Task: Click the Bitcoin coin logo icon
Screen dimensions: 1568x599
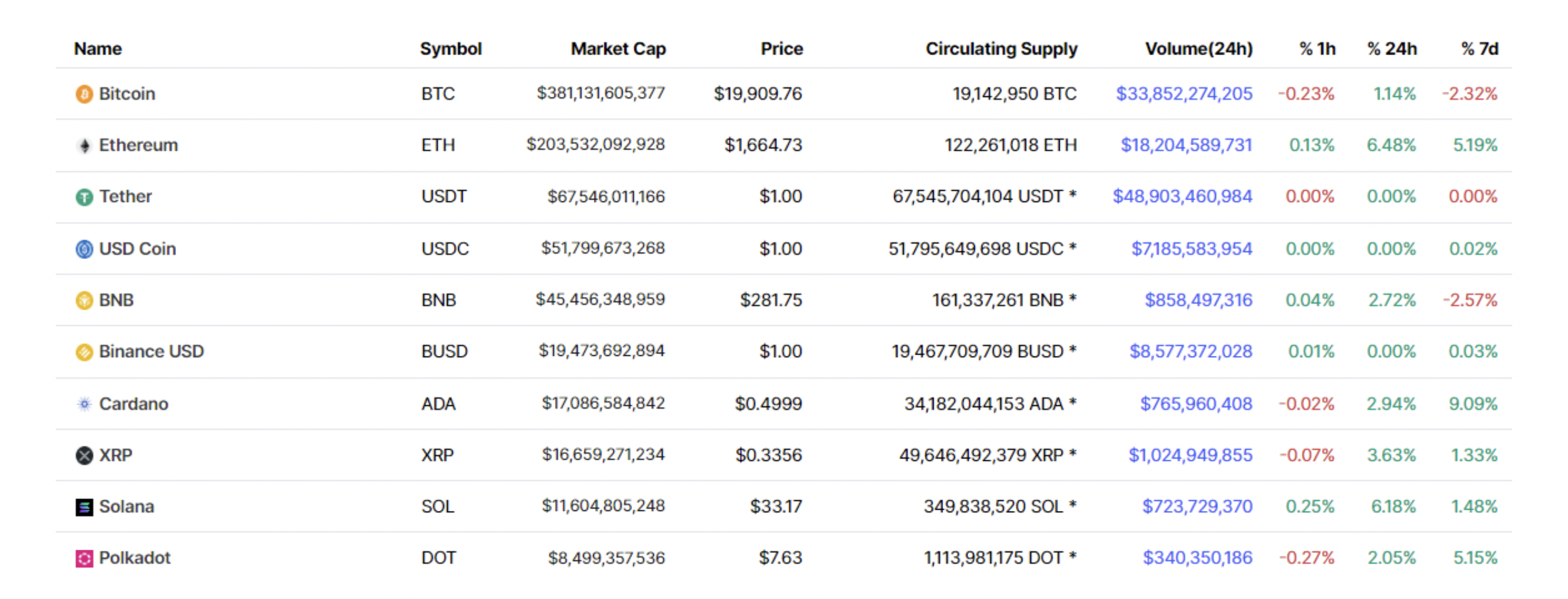Action: point(84,94)
